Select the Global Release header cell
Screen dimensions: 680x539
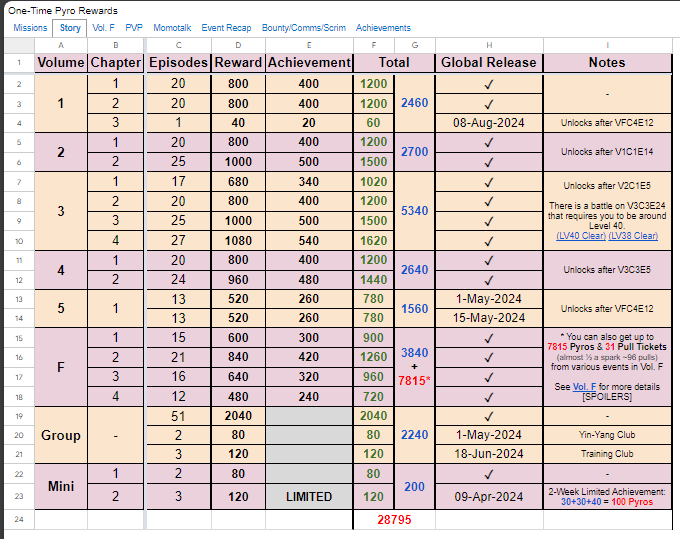click(489, 62)
